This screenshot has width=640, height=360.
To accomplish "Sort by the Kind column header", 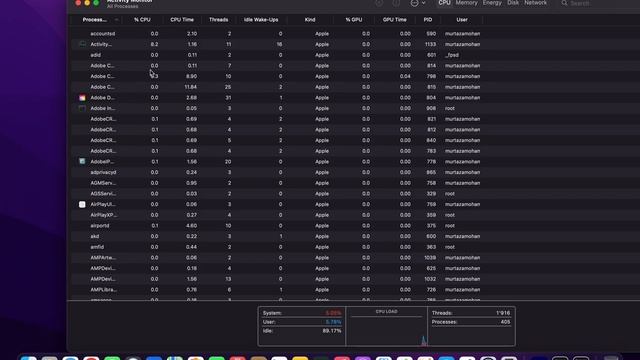I will (x=310, y=20).
